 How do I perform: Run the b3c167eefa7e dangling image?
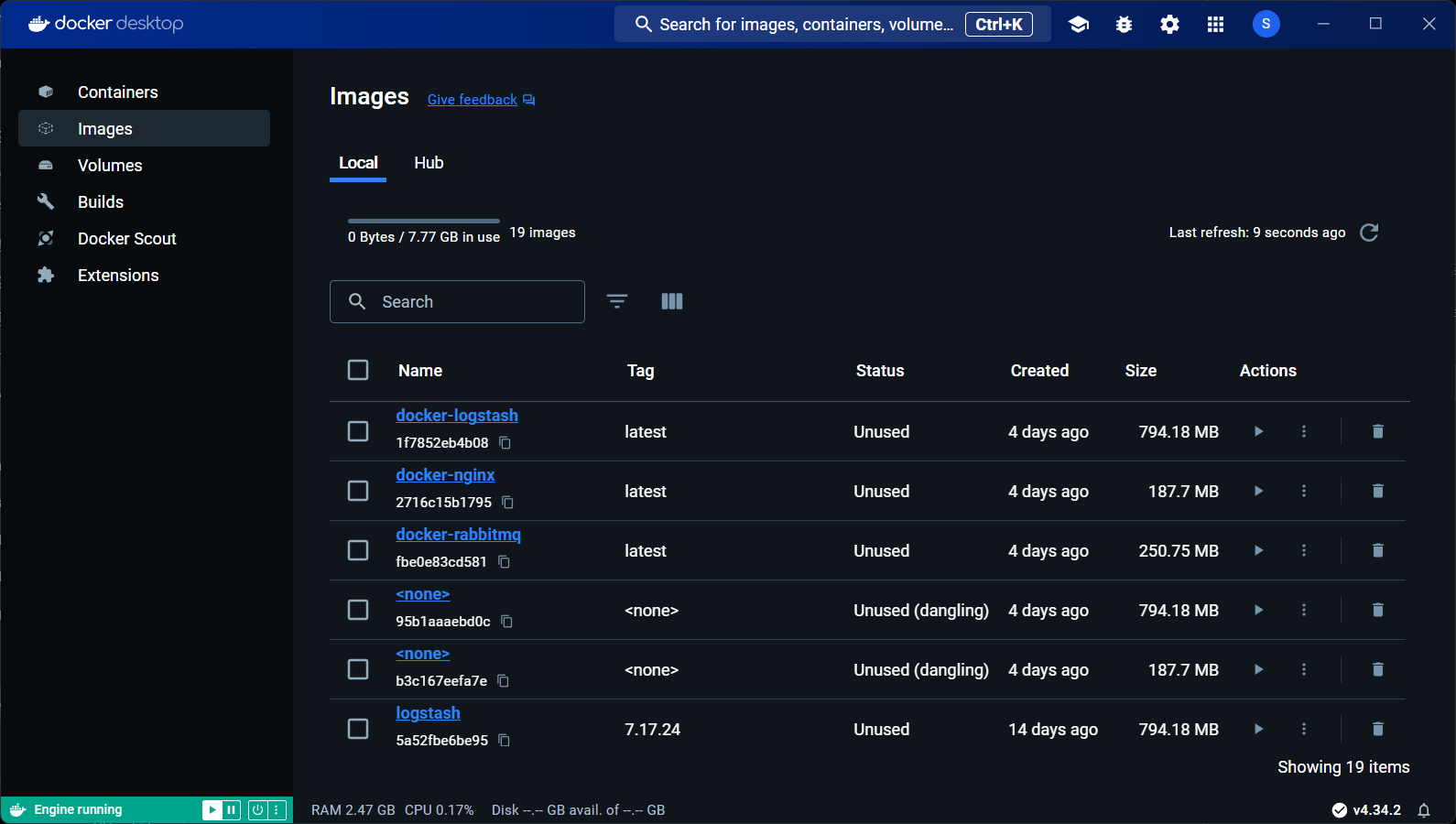coord(1258,669)
